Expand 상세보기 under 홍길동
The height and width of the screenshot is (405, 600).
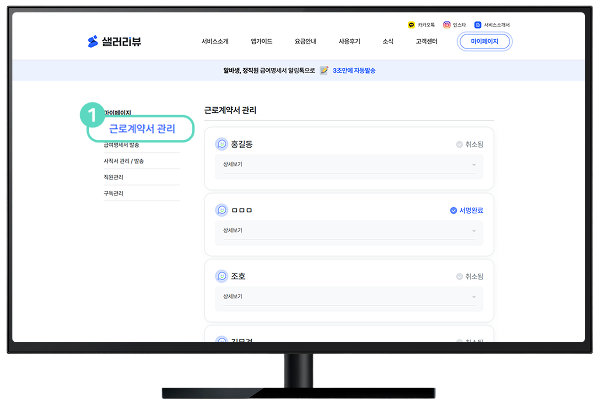click(349, 165)
